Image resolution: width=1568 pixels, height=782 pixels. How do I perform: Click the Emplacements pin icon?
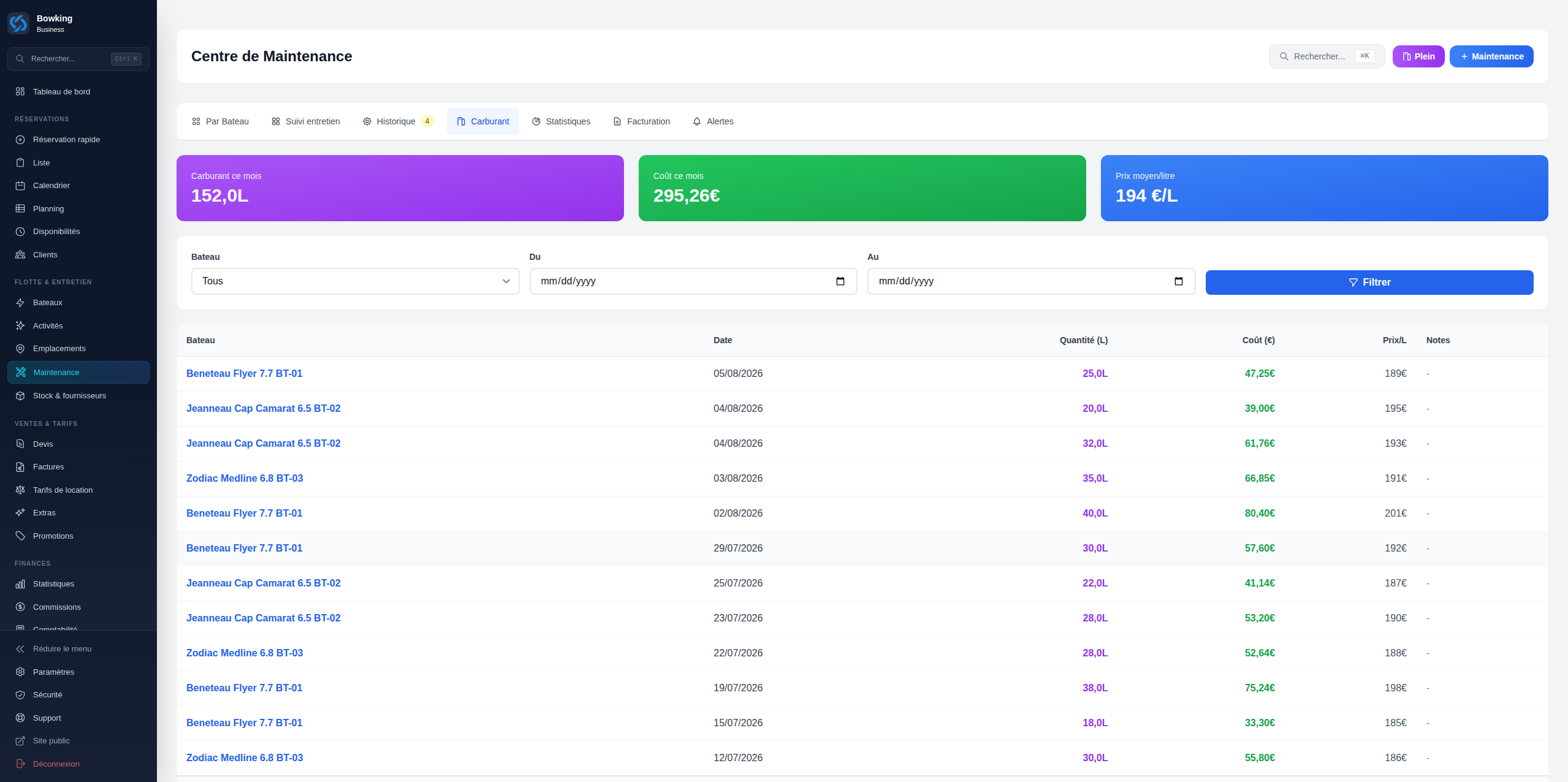click(20, 349)
